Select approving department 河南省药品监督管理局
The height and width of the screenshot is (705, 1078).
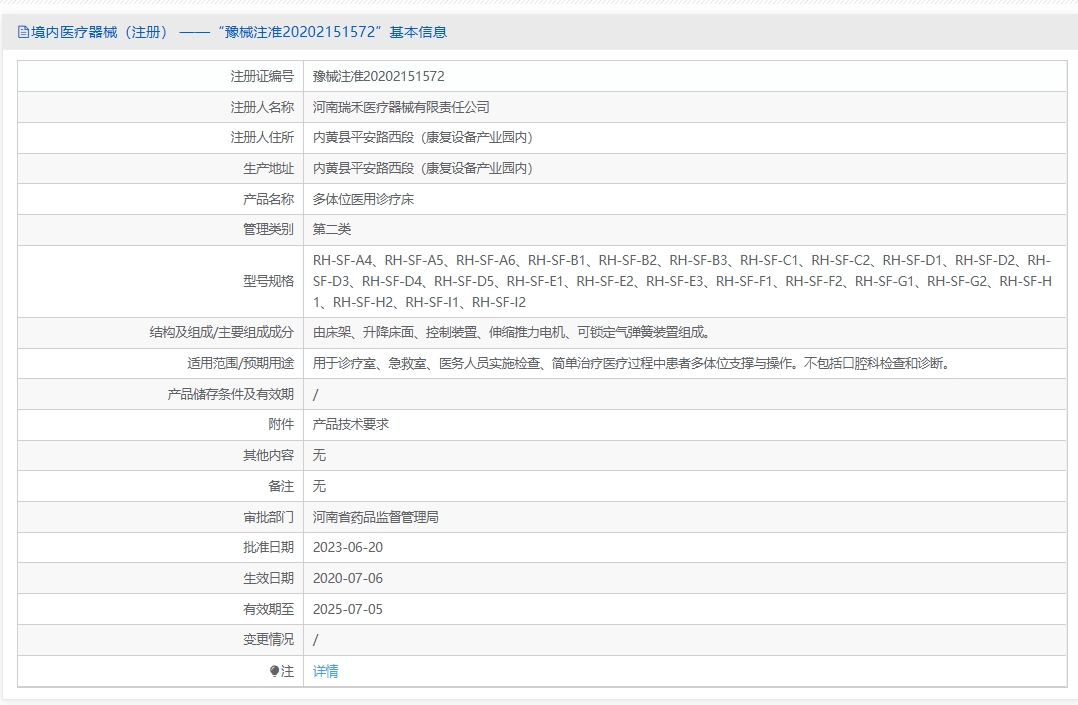pos(375,517)
